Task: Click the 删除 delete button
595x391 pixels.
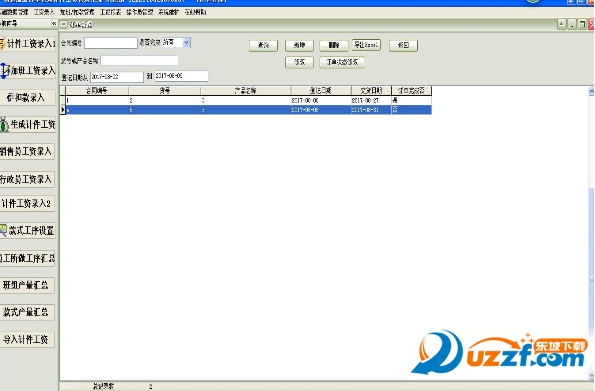Action: click(x=334, y=46)
